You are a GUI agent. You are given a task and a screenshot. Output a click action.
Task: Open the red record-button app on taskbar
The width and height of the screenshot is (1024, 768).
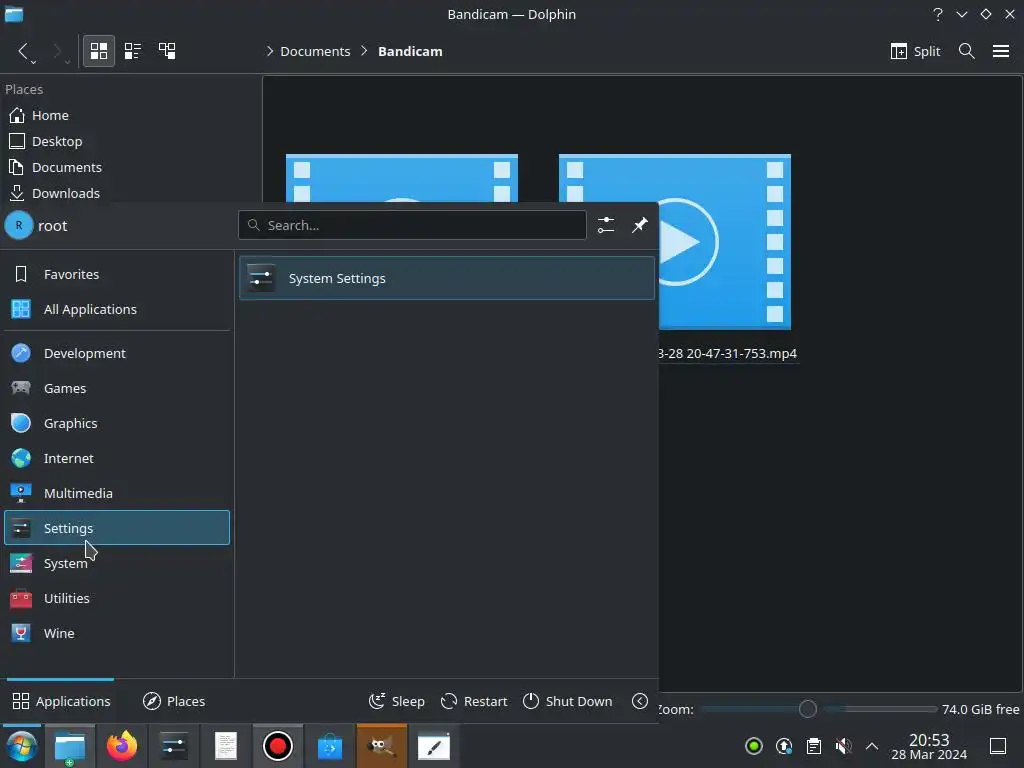278,746
